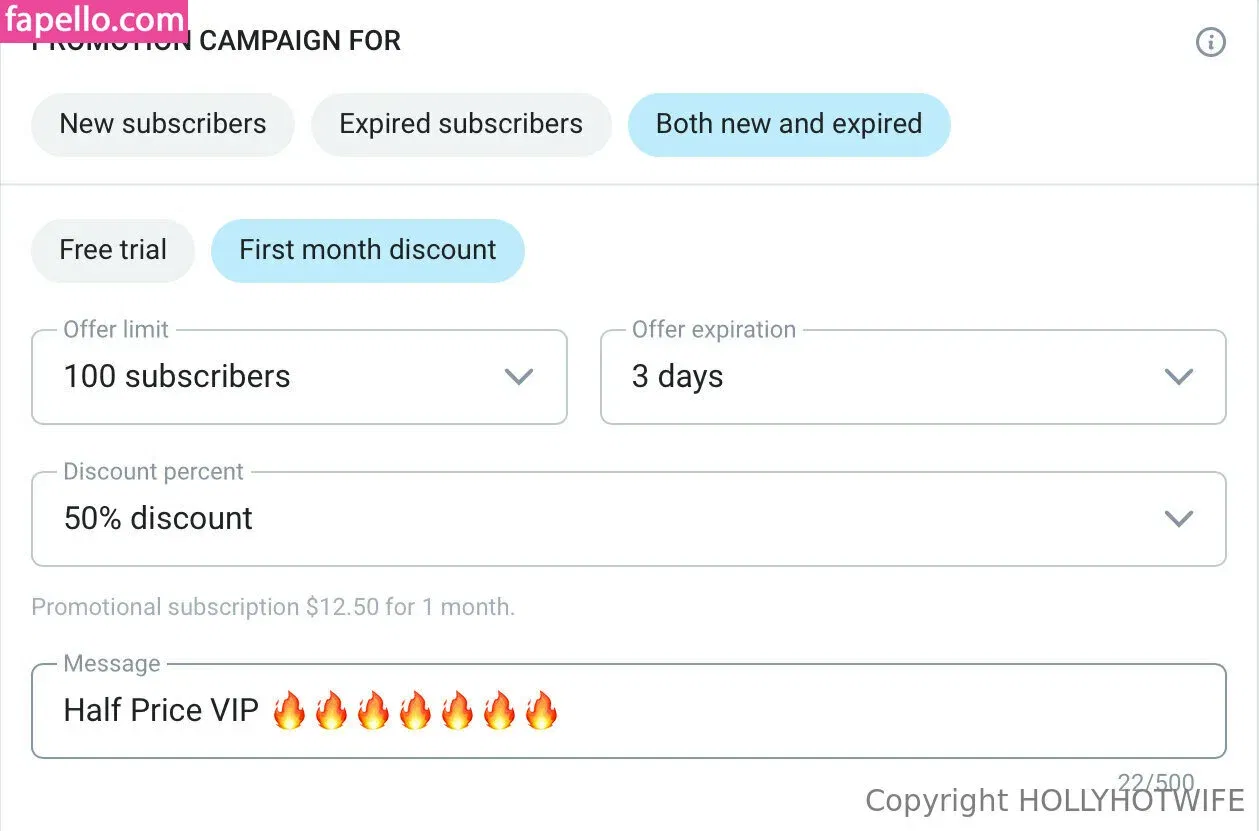Click the Promotional subscription $12.50 note

coord(273,607)
